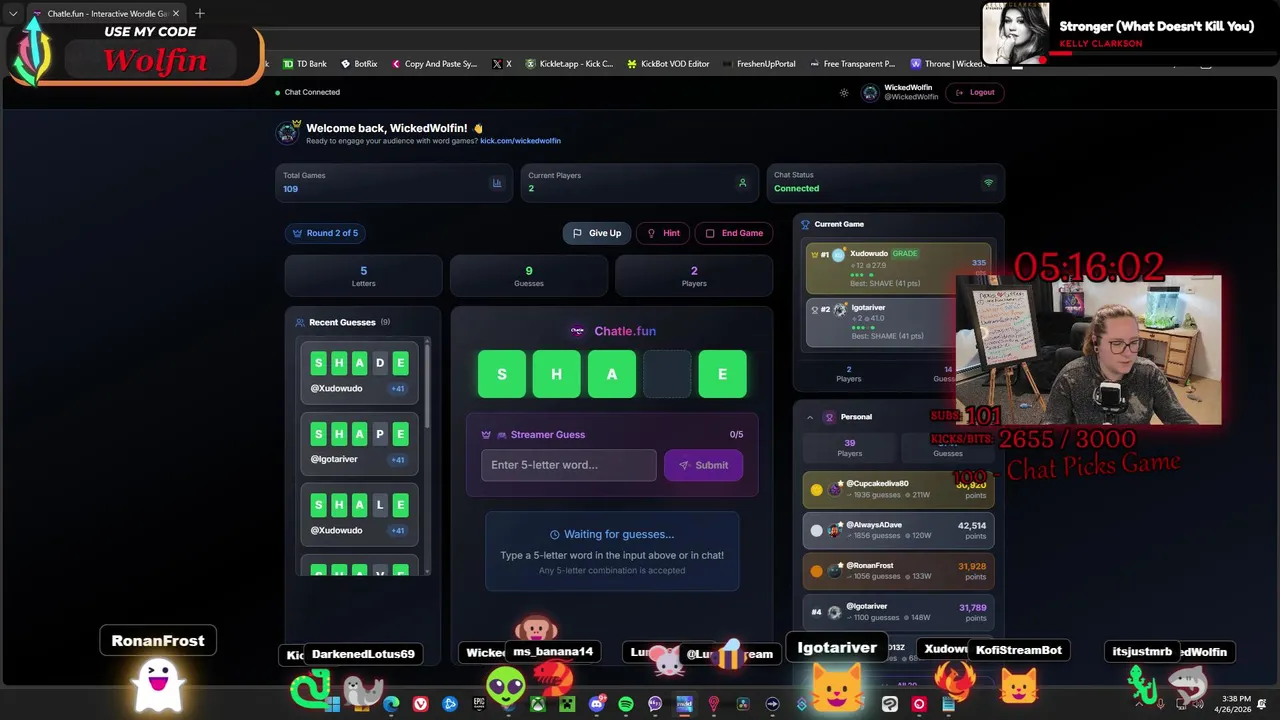Focus the 5-letter word input field
Image resolution: width=1280 pixels, height=720 pixels.
click(568, 465)
